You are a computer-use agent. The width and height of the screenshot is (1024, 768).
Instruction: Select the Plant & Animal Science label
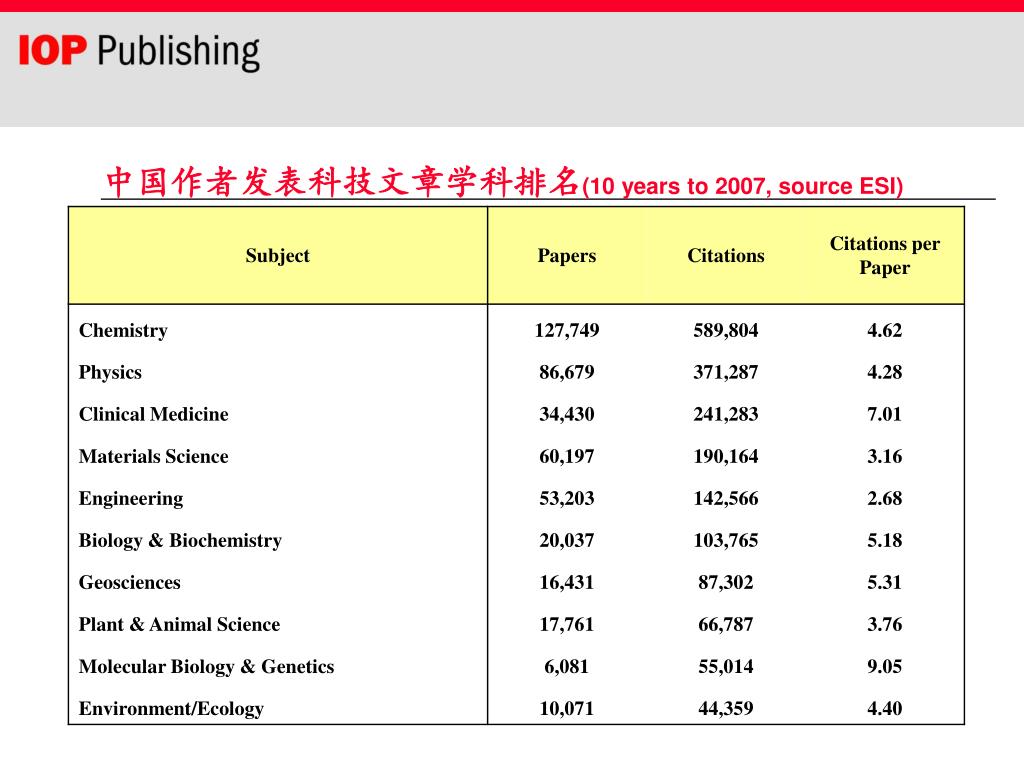179,624
